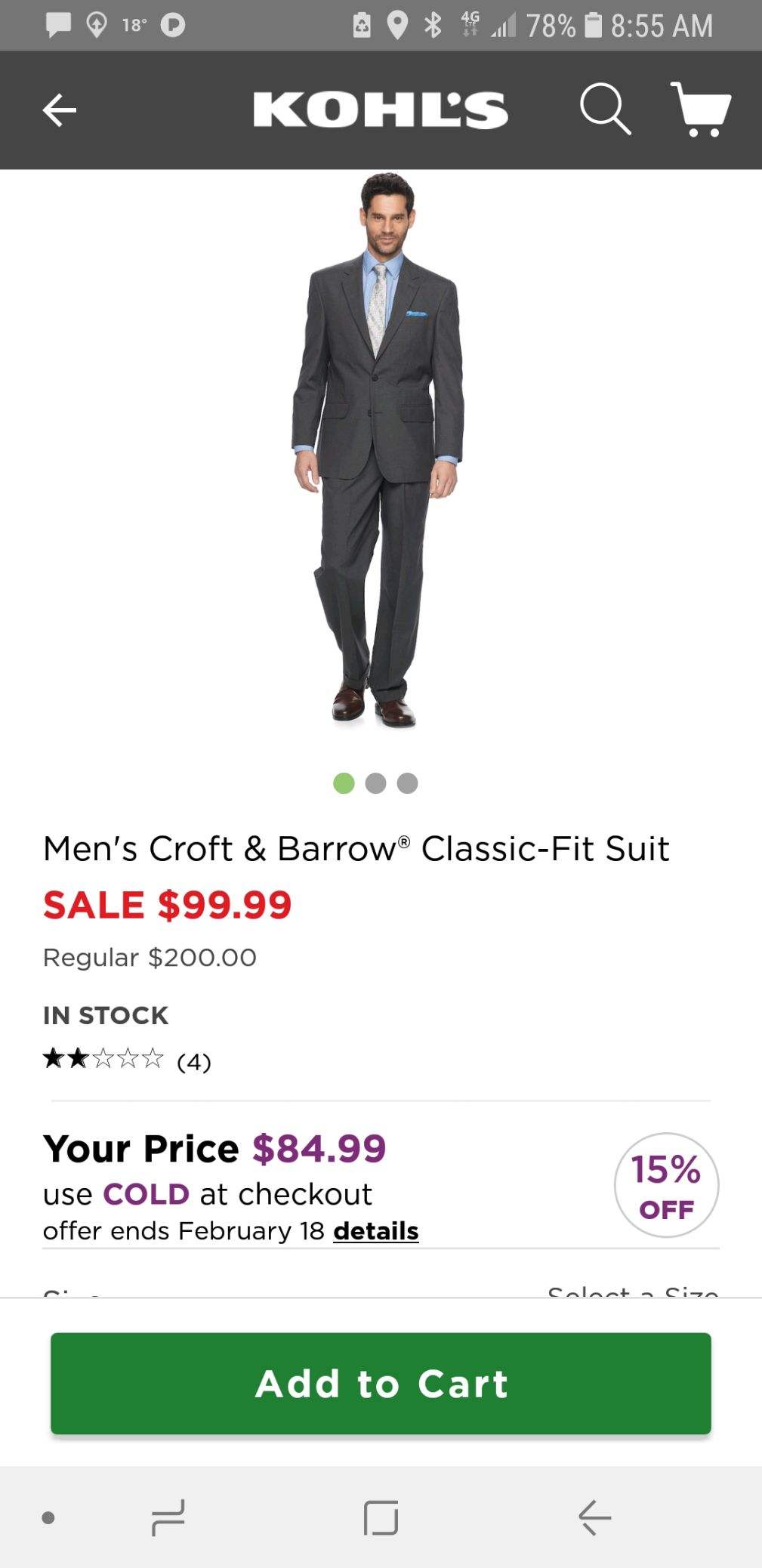The image size is (762, 1568).
Task: Select the first green image indicator dot
Action: 344,783
